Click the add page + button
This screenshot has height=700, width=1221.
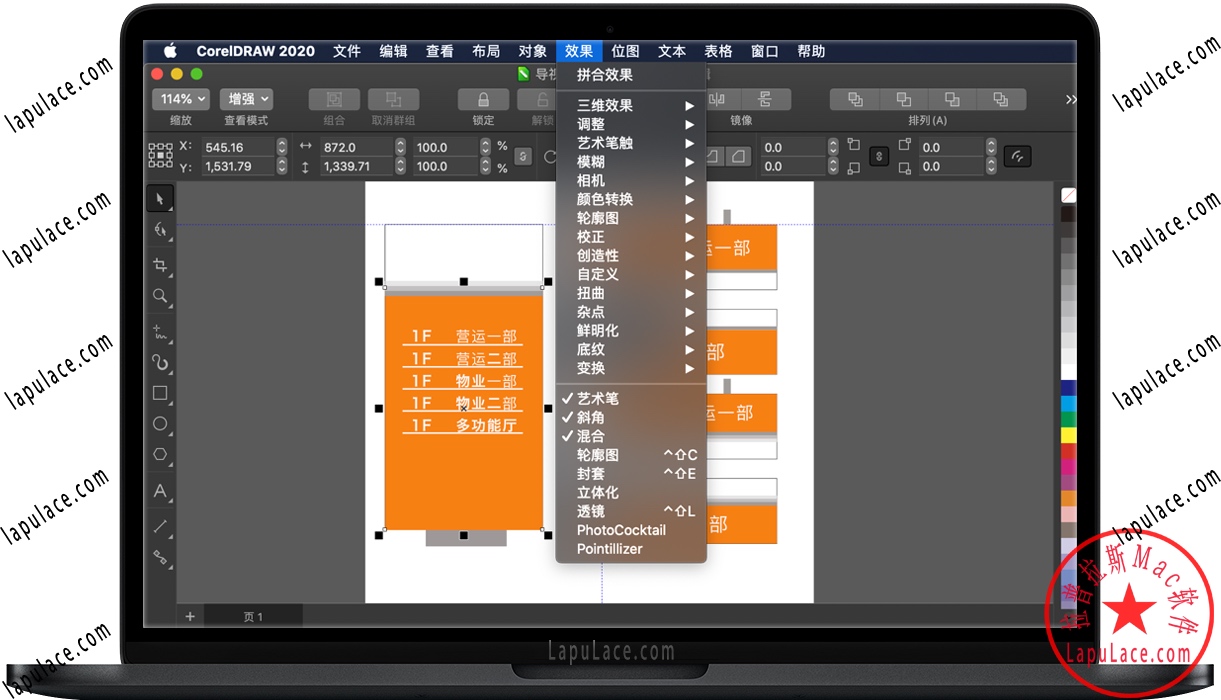[x=189, y=617]
